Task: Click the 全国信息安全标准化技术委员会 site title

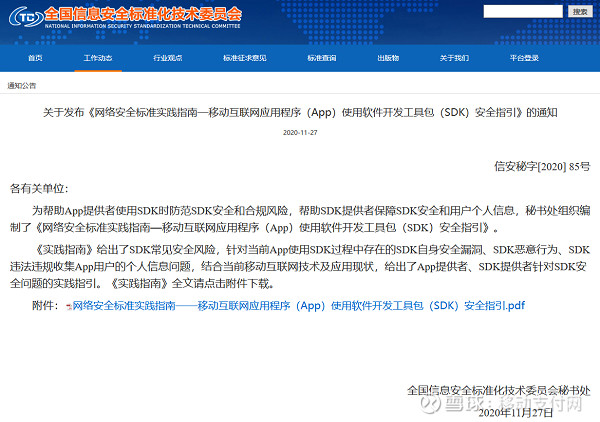Action: [x=143, y=14]
